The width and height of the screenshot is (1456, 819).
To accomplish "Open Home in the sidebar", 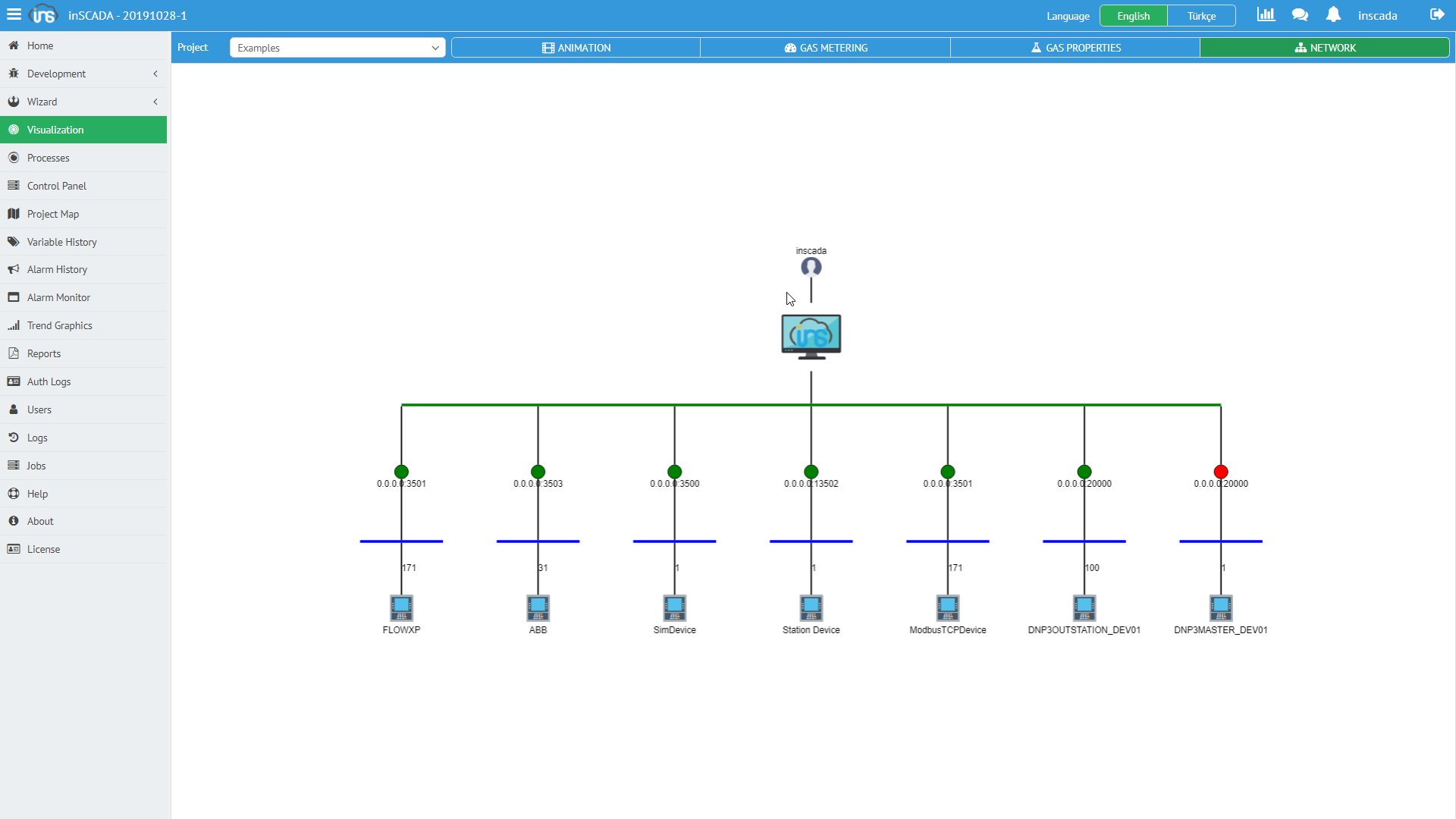I will click(x=83, y=45).
